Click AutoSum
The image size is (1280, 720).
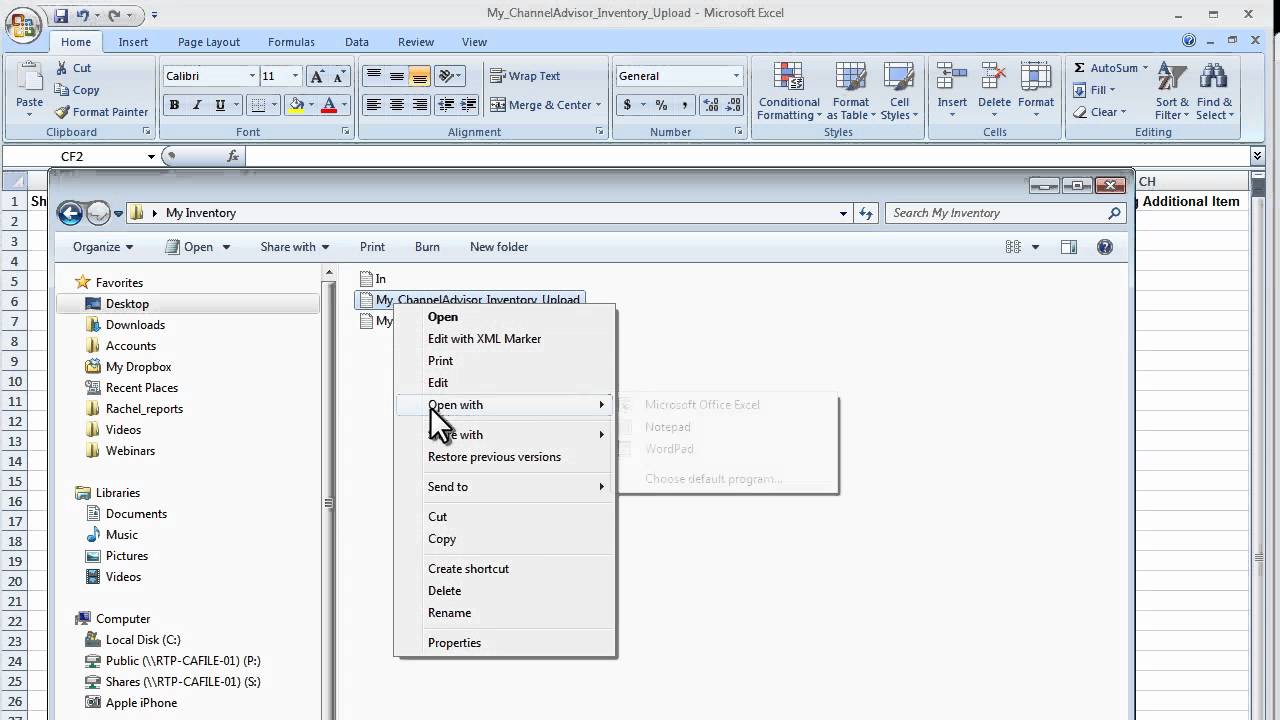tap(1106, 68)
